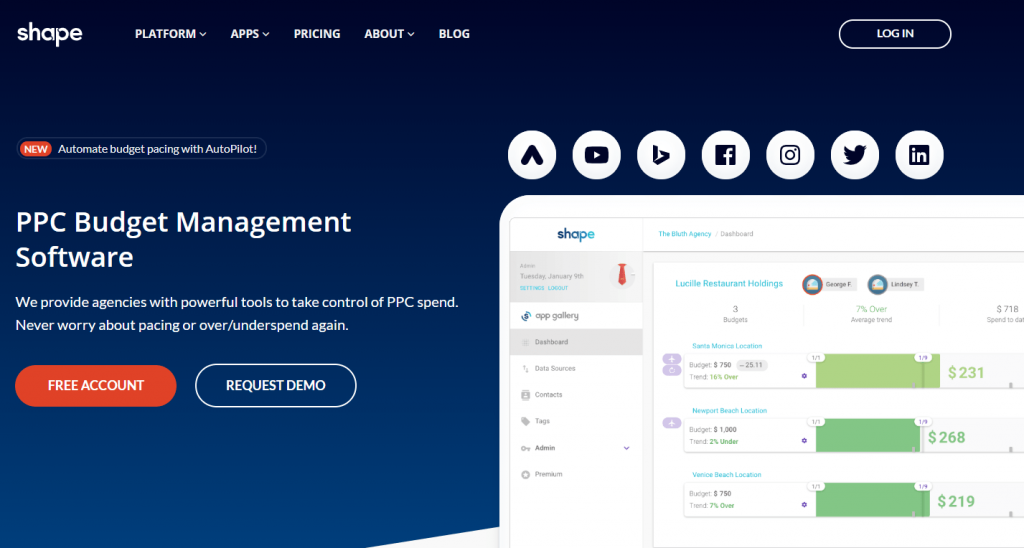Click the Twitter round icon
The image size is (1024, 548).
855,155
